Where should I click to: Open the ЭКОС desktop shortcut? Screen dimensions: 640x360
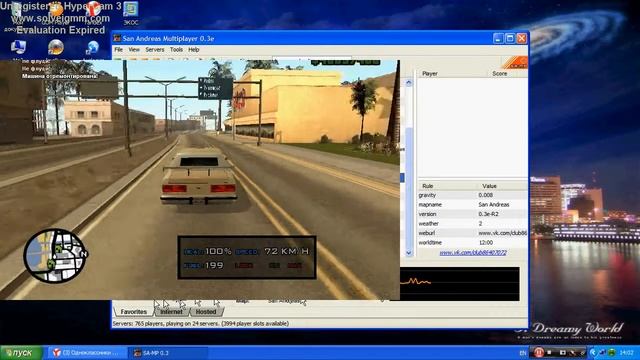[131, 13]
